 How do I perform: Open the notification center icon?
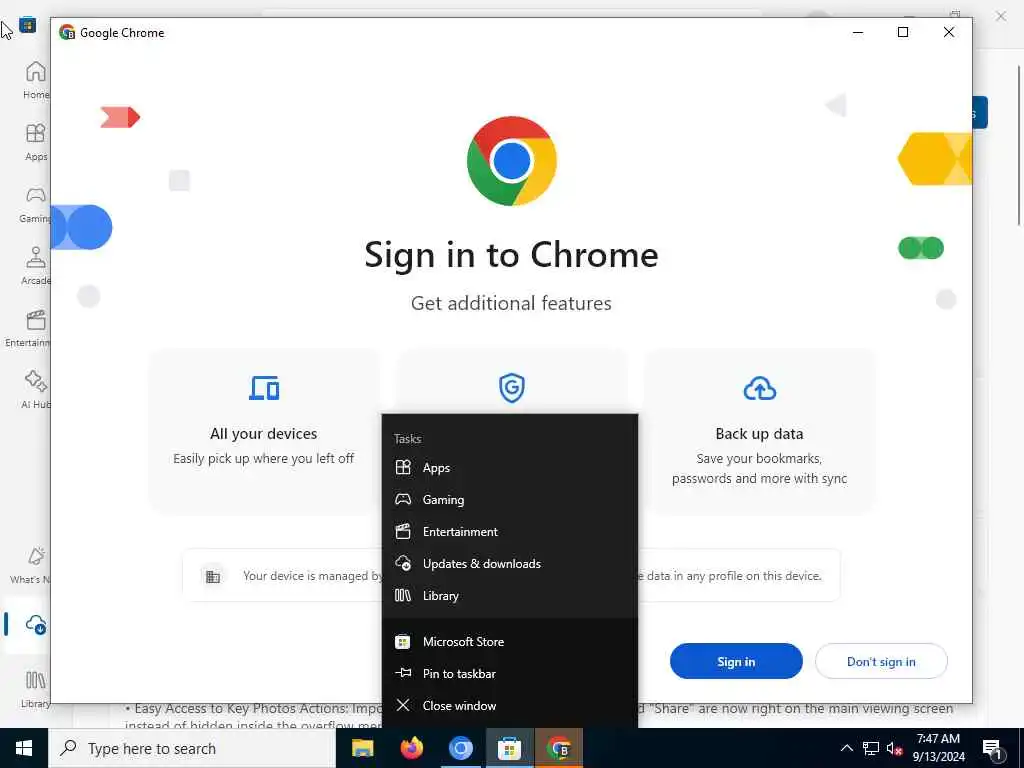[992, 748]
